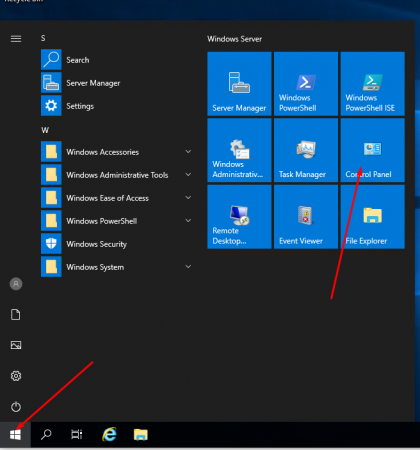
Task: Expand the Windows System folder chevron
Action: coord(188,267)
